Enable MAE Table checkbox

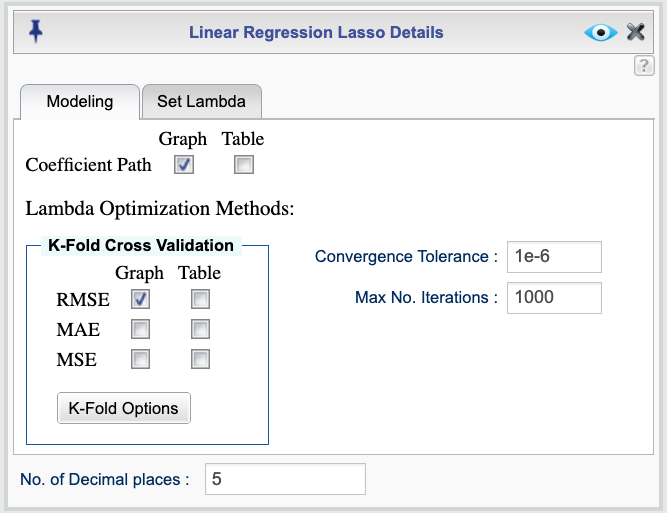[x=200, y=329]
